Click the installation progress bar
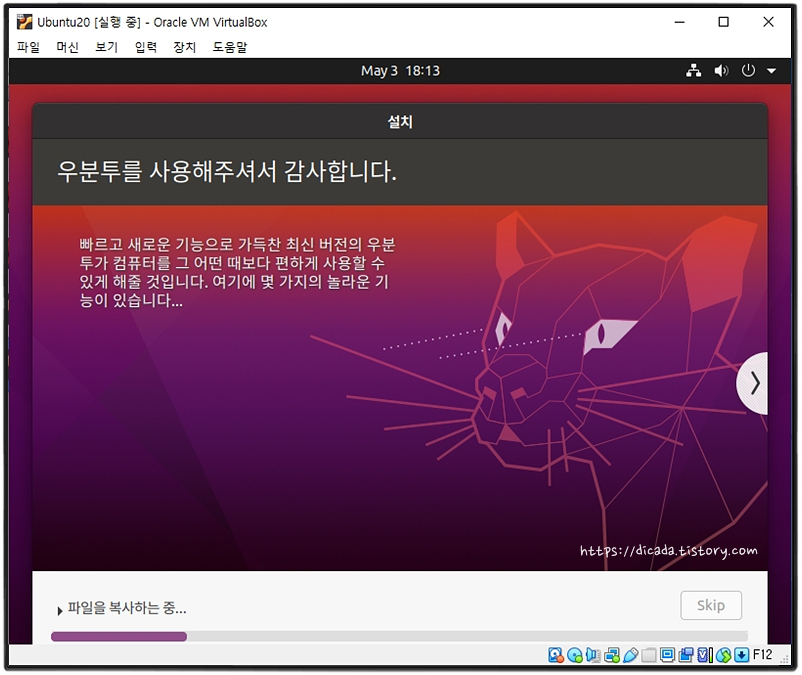 point(399,637)
